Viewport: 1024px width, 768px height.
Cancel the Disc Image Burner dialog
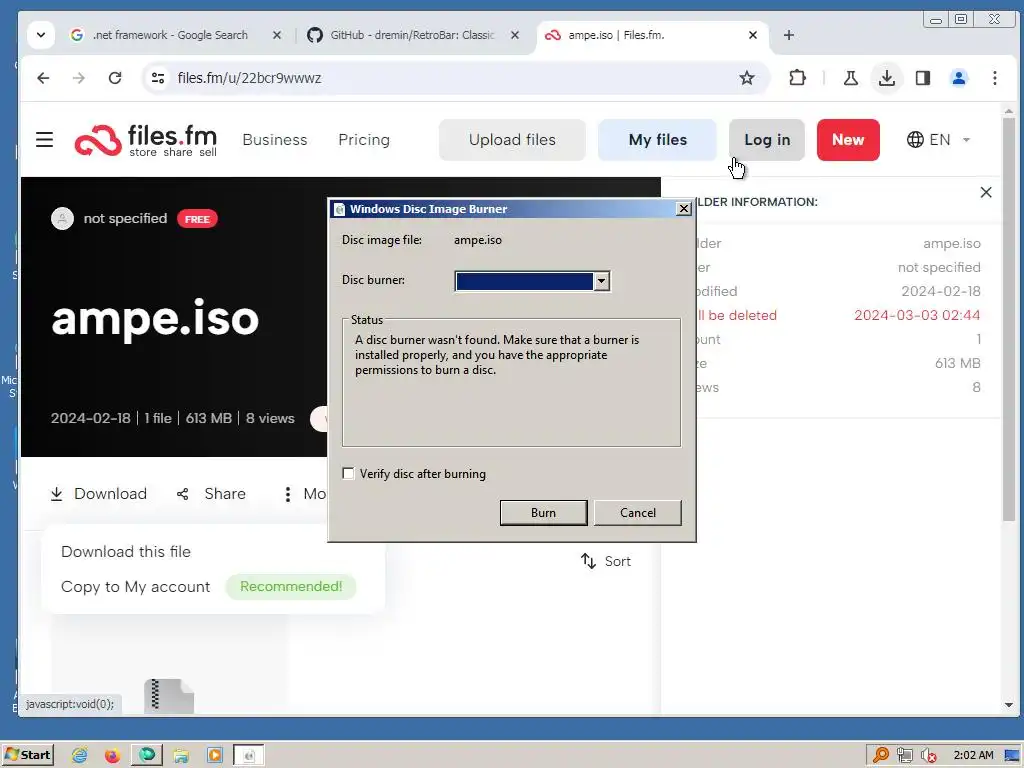637,513
